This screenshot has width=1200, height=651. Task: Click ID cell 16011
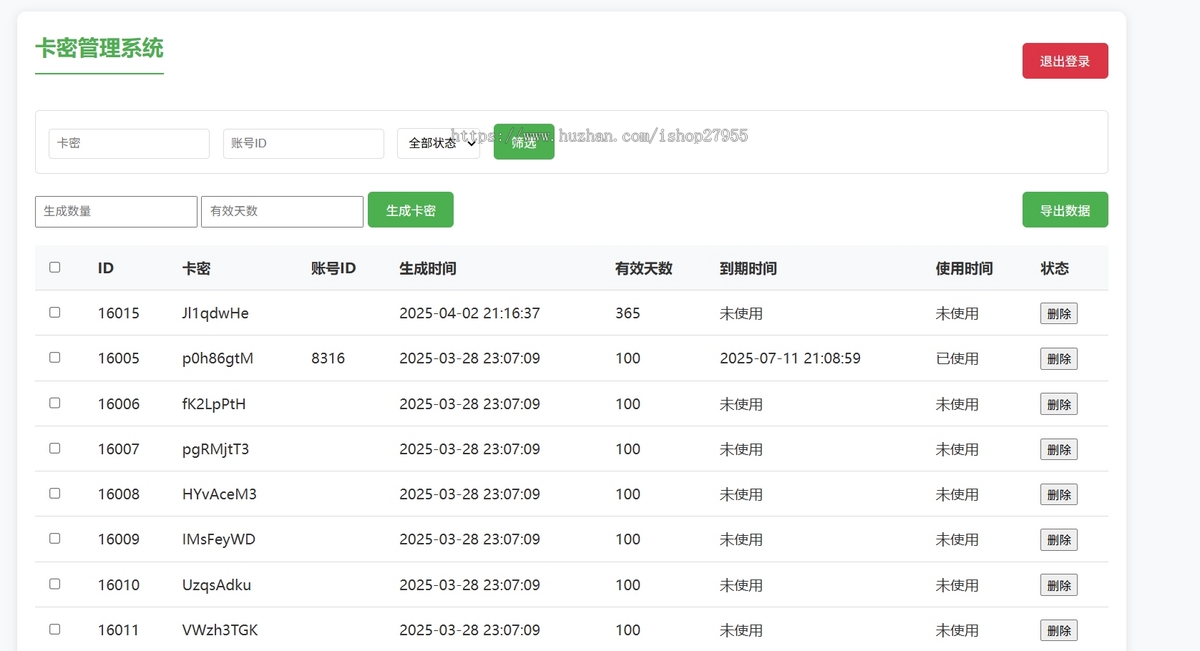[x=119, y=630]
